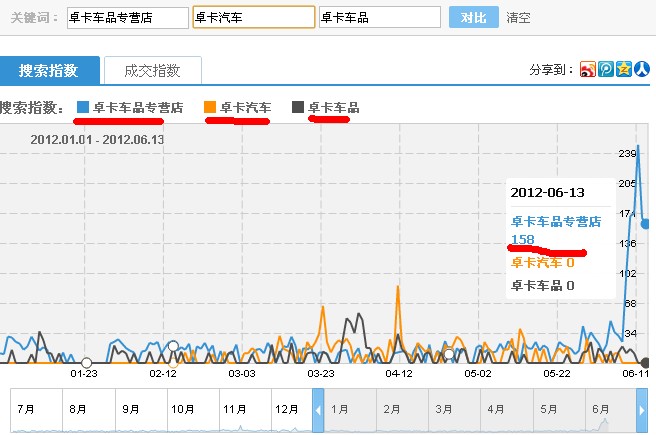Share to Qzone star icon
The width and height of the screenshot is (656, 435).
pos(623,69)
